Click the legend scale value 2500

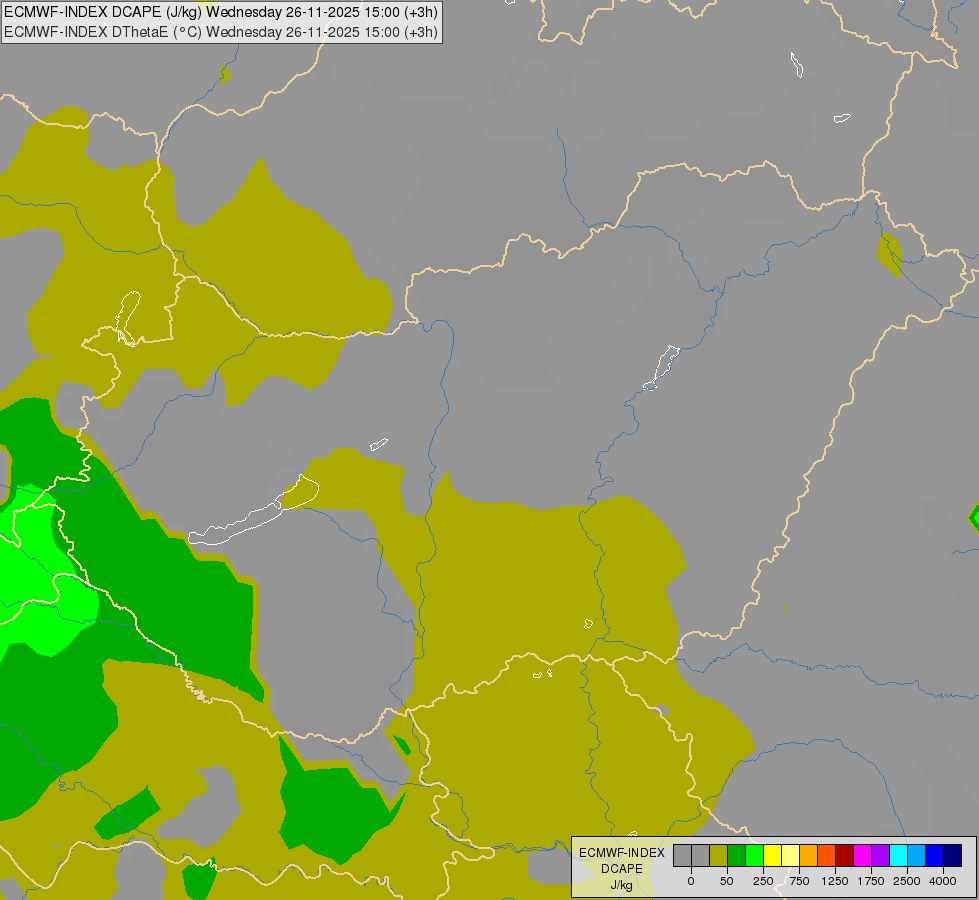pos(907,881)
